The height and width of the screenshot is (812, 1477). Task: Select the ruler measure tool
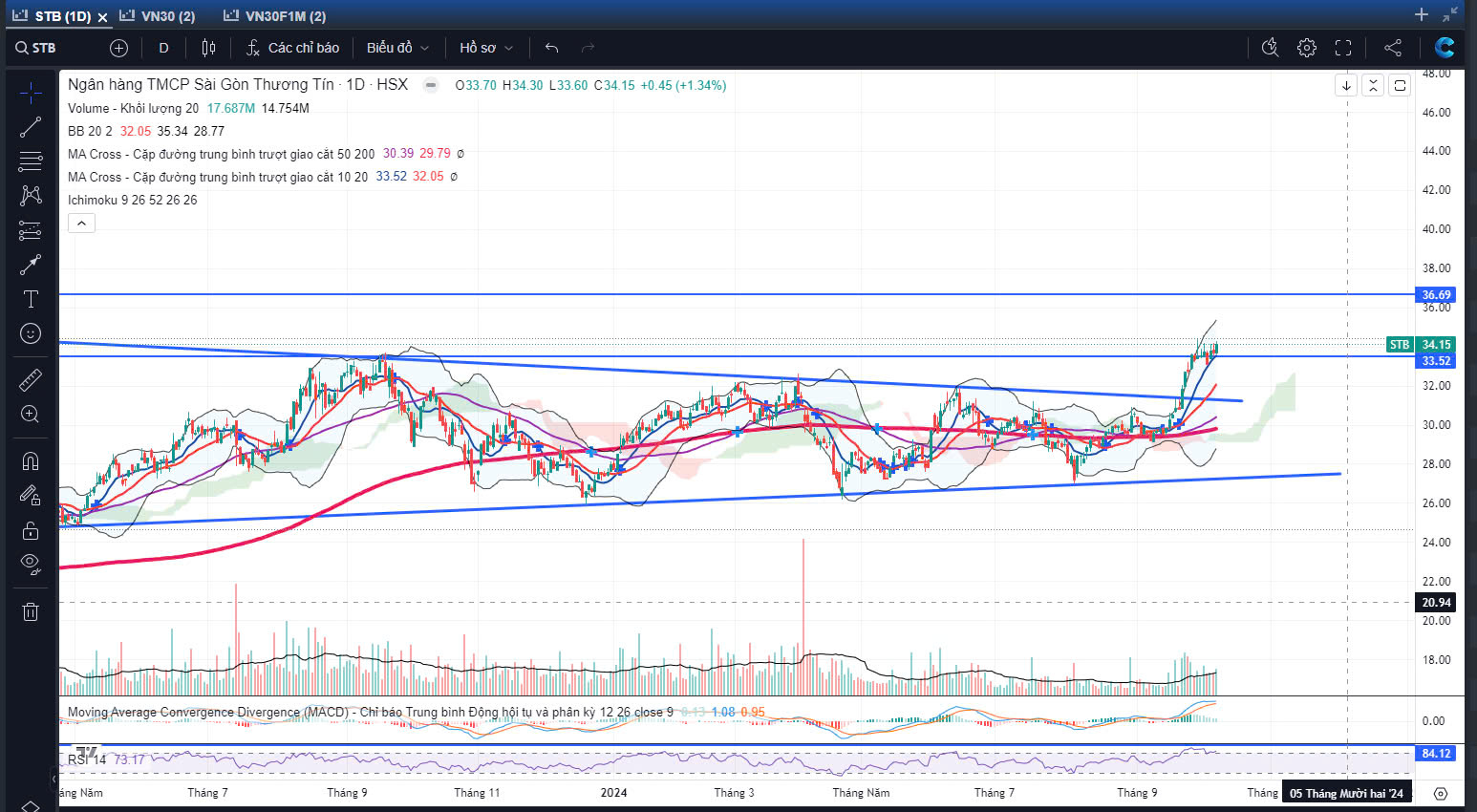(x=31, y=380)
